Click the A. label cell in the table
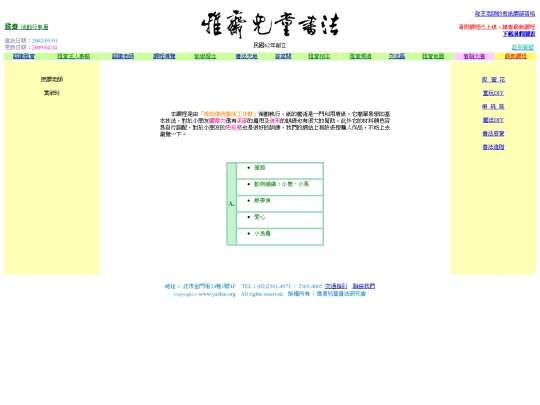Image resolution: width=540 pixels, height=405 pixels. click(231, 204)
